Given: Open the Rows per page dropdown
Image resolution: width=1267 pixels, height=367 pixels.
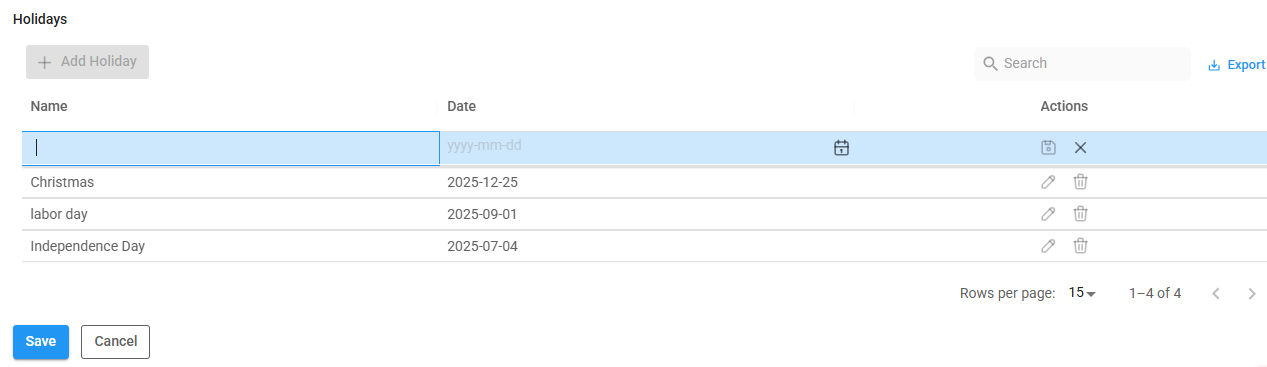Looking at the screenshot, I should coord(1082,293).
